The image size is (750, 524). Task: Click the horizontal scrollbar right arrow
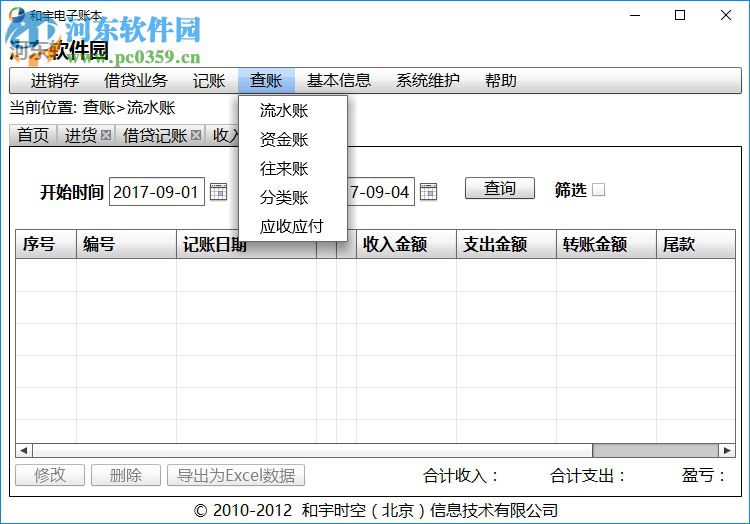click(x=727, y=450)
